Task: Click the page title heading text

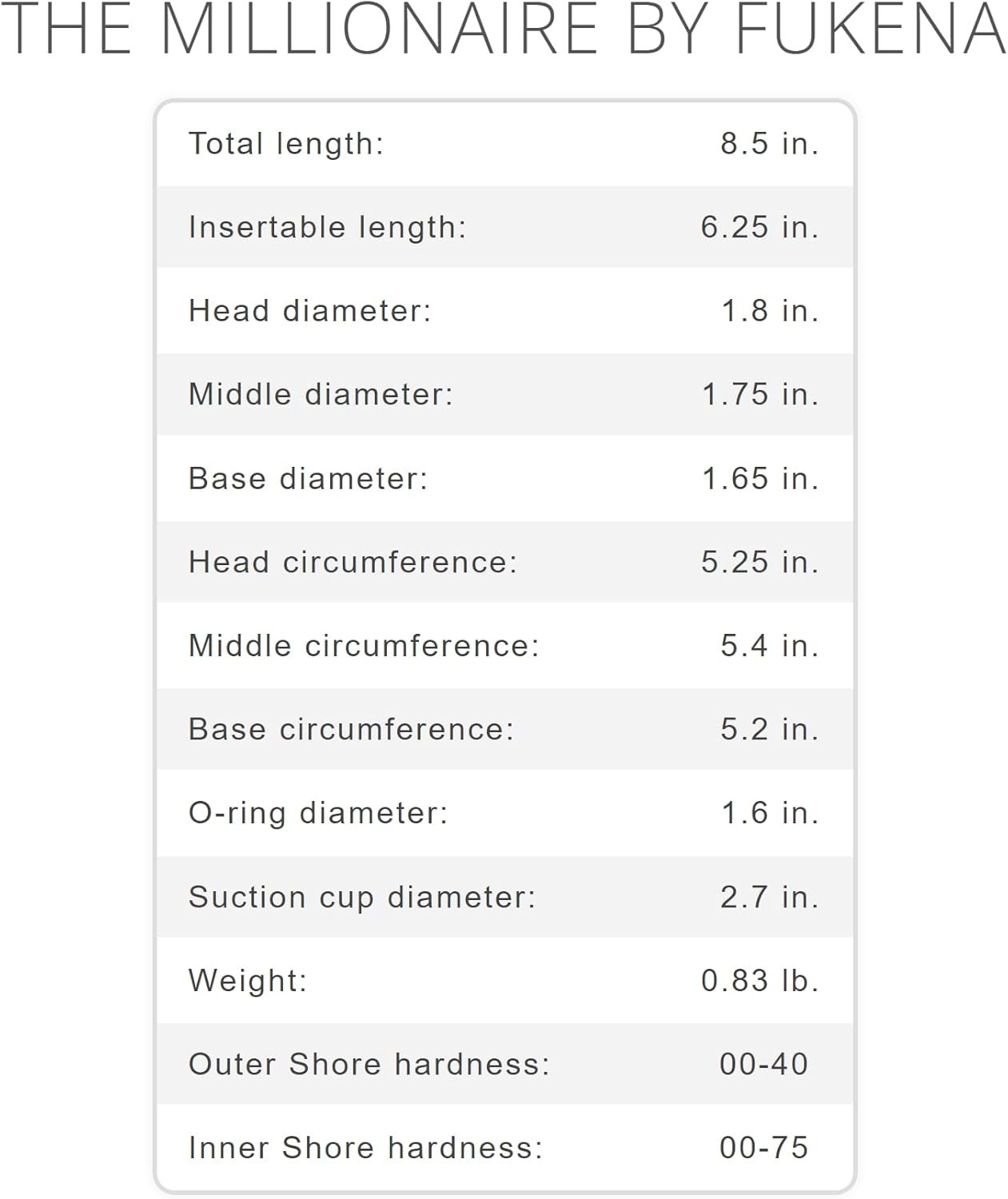Action: tap(504, 30)
